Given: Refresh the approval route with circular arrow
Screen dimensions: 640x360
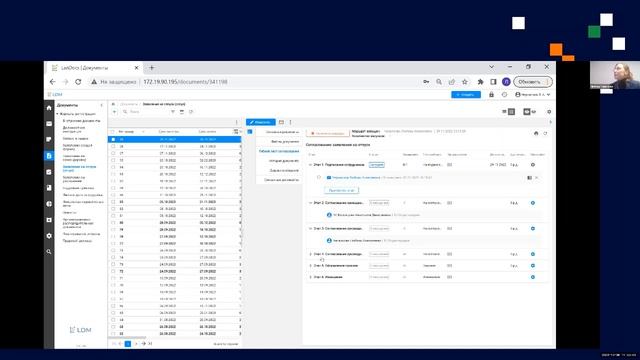Looking at the screenshot, I should [545, 133].
